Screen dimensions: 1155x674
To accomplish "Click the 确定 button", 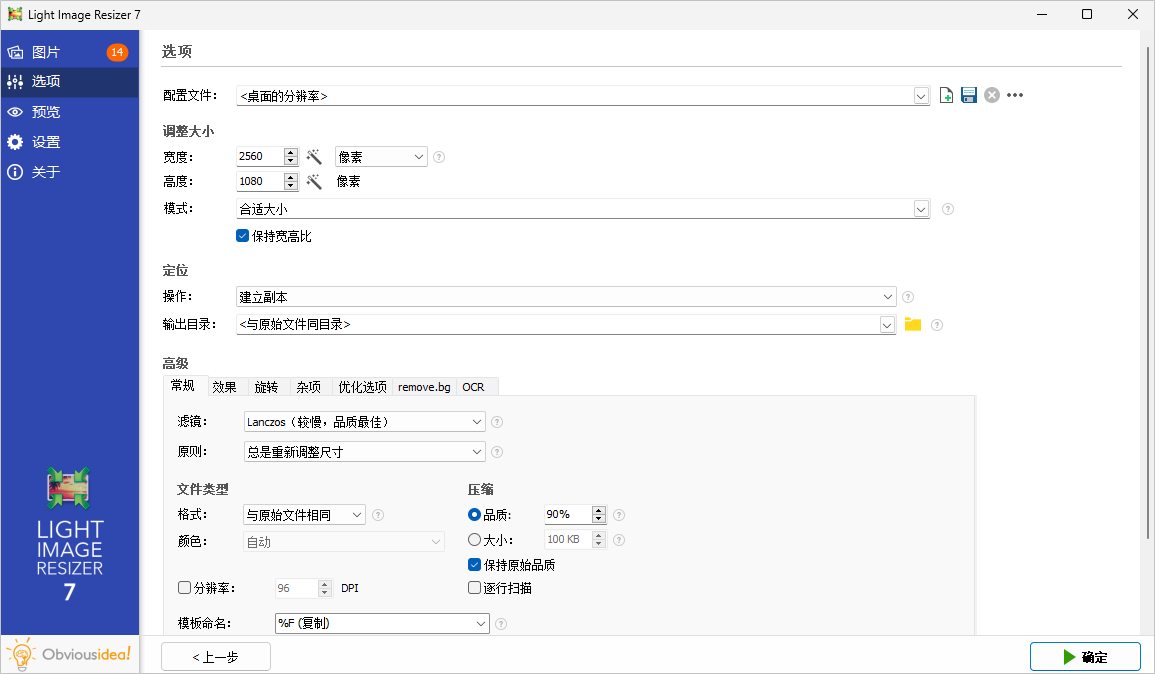I will click(x=1085, y=657).
